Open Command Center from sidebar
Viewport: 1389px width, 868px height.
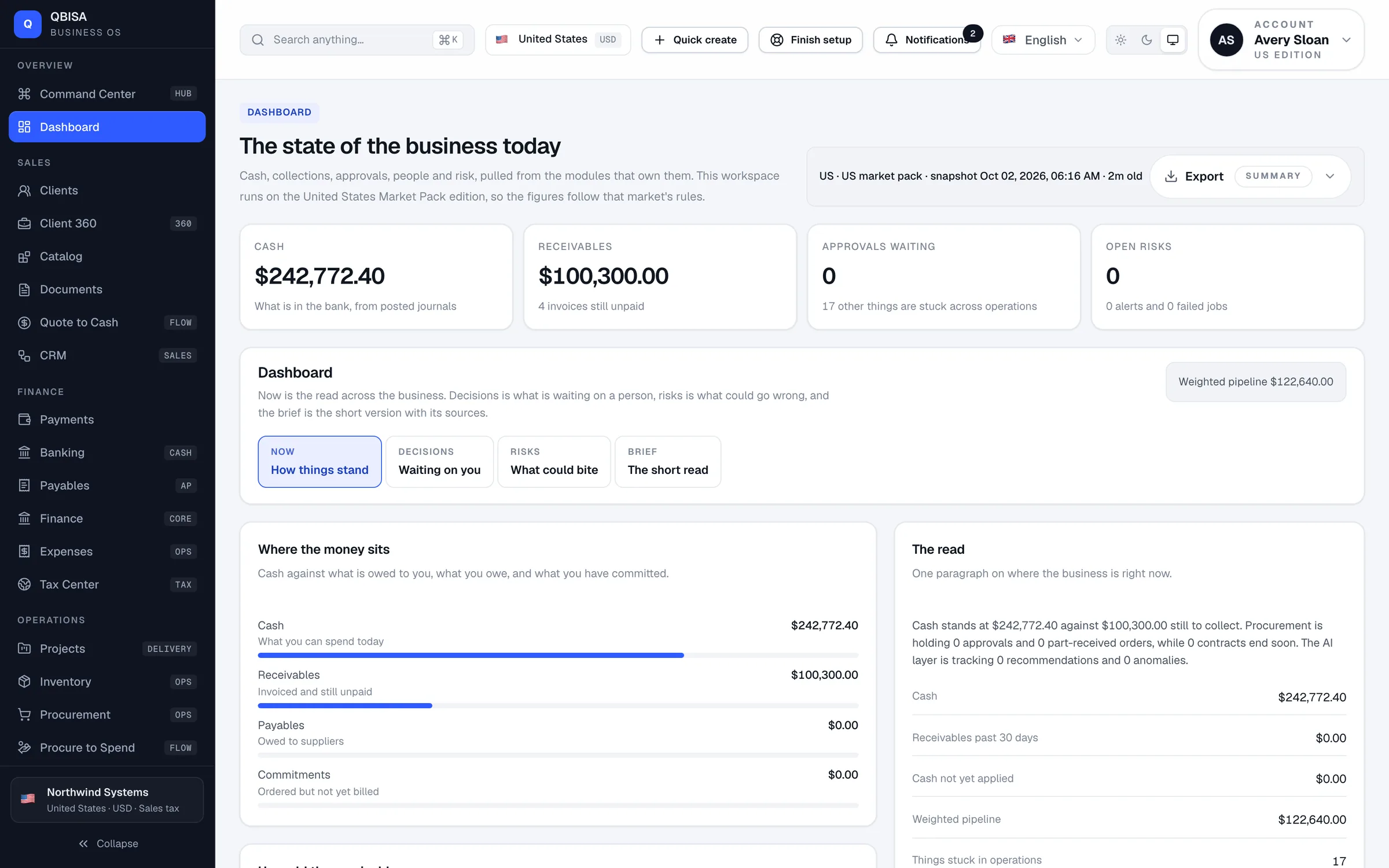pyautogui.click(x=107, y=94)
